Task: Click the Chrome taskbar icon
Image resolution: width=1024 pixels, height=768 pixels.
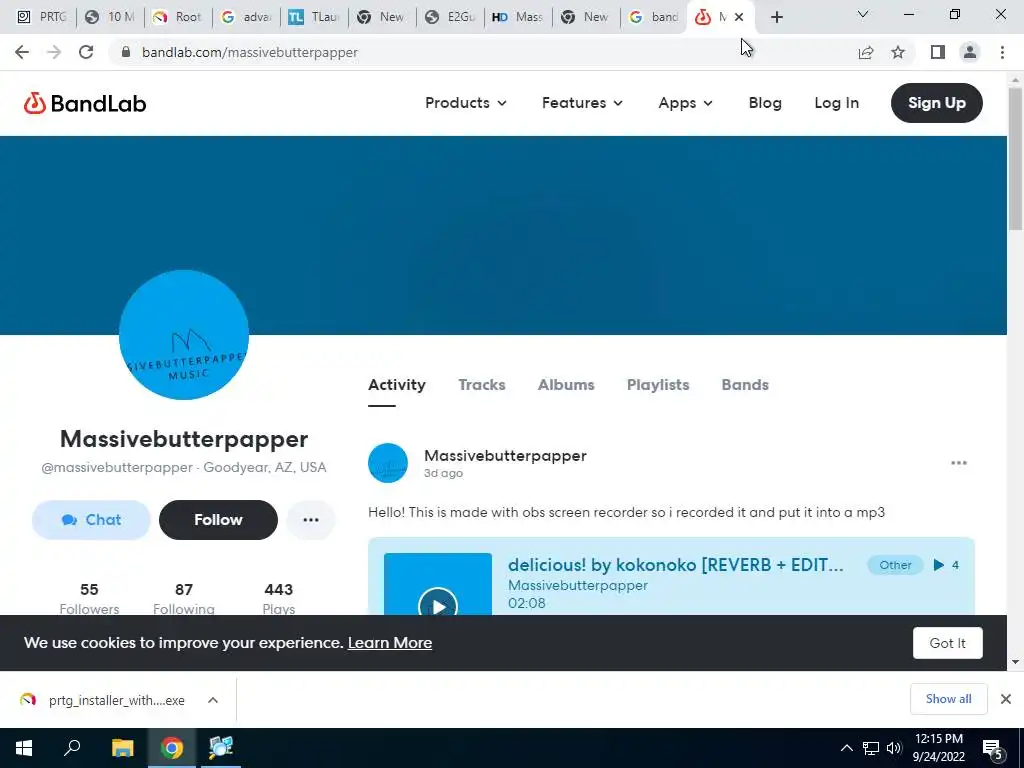Action: click(172, 748)
